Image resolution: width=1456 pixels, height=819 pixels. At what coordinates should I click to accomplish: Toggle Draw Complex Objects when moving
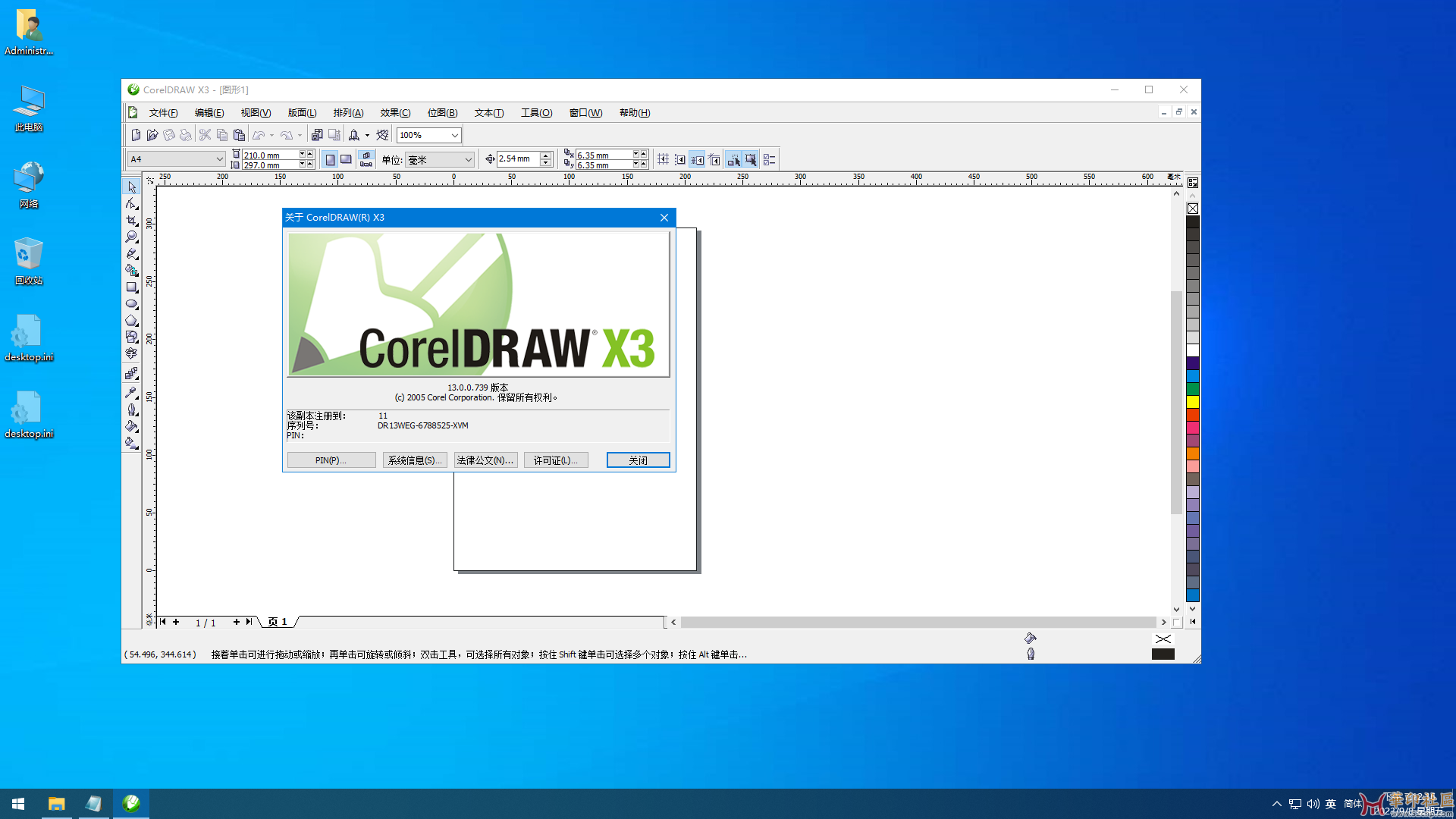[x=733, y=159]
